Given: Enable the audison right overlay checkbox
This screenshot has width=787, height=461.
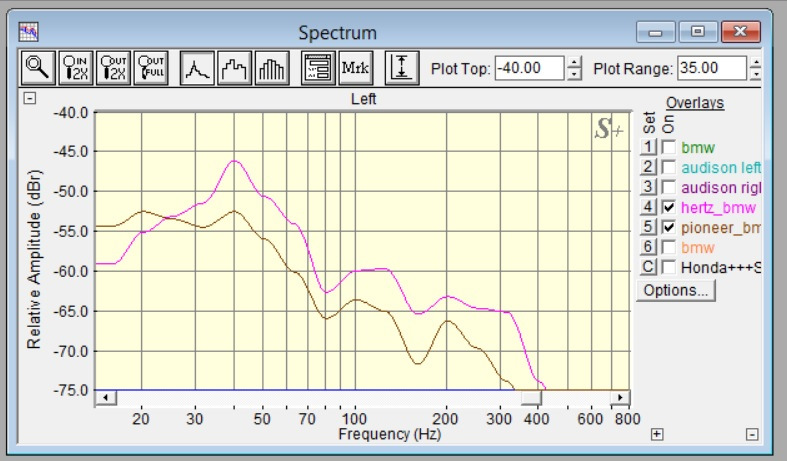Looking at the screenshot, I should coord(668,187).
